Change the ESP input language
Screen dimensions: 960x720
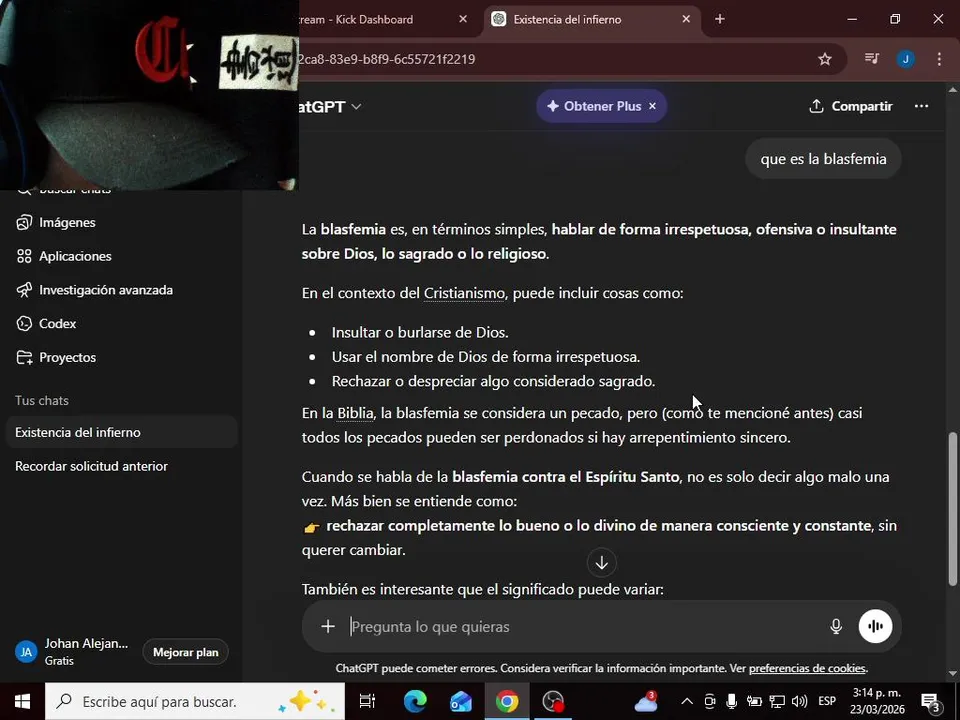click(x=827, y=702)
